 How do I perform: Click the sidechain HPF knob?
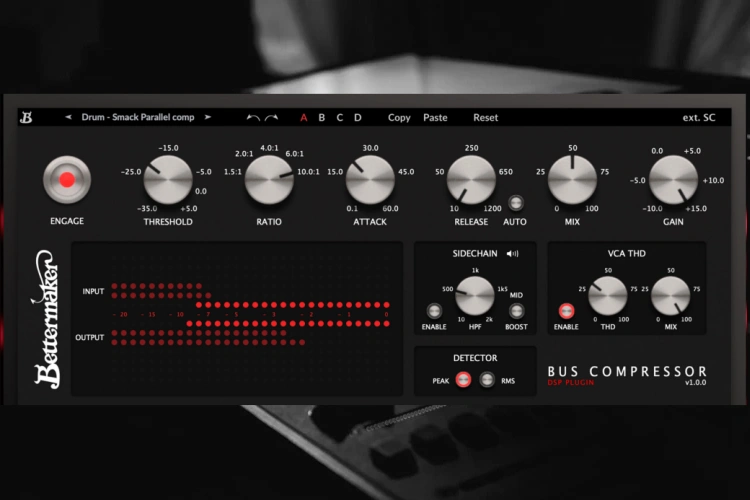tap(474, 296)
